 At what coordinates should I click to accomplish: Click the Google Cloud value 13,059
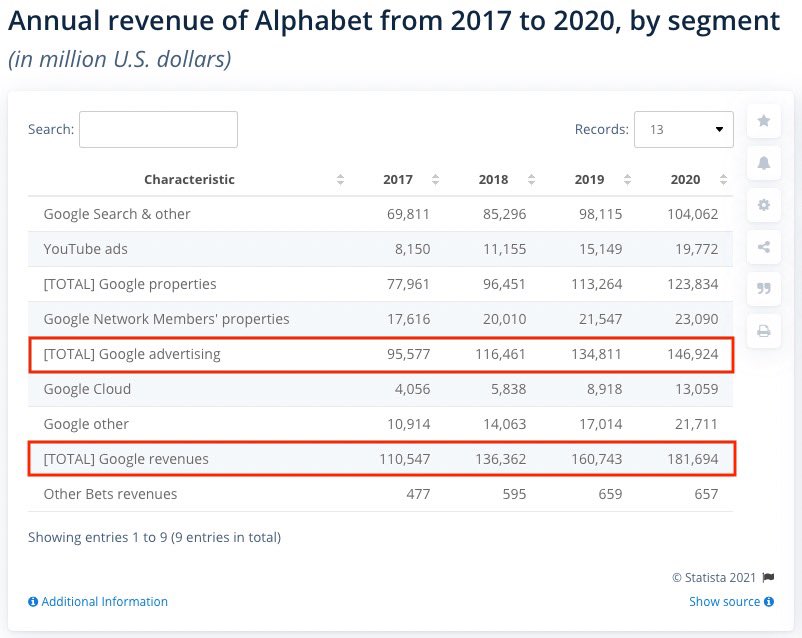(697, 389)
